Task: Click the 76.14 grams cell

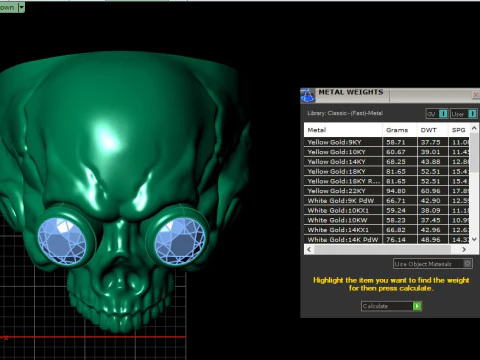Action: click(400, 239)
